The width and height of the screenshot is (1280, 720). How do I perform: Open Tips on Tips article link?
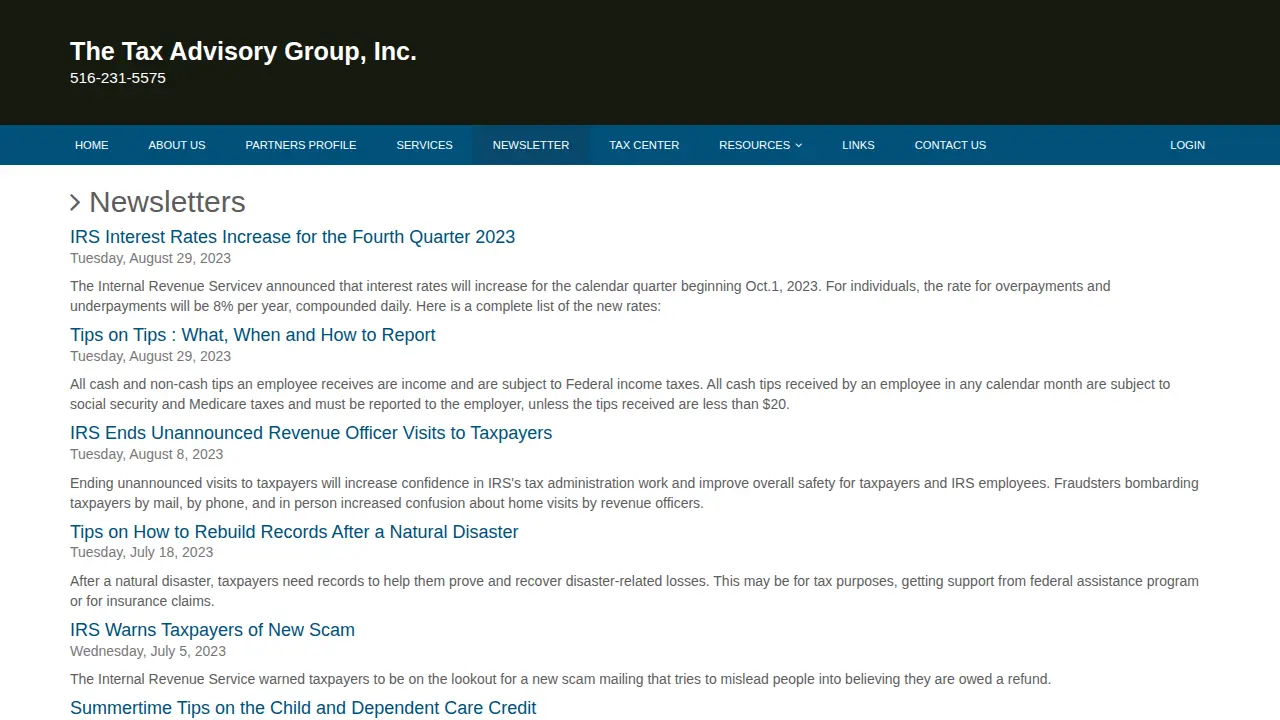pos(253,335)
